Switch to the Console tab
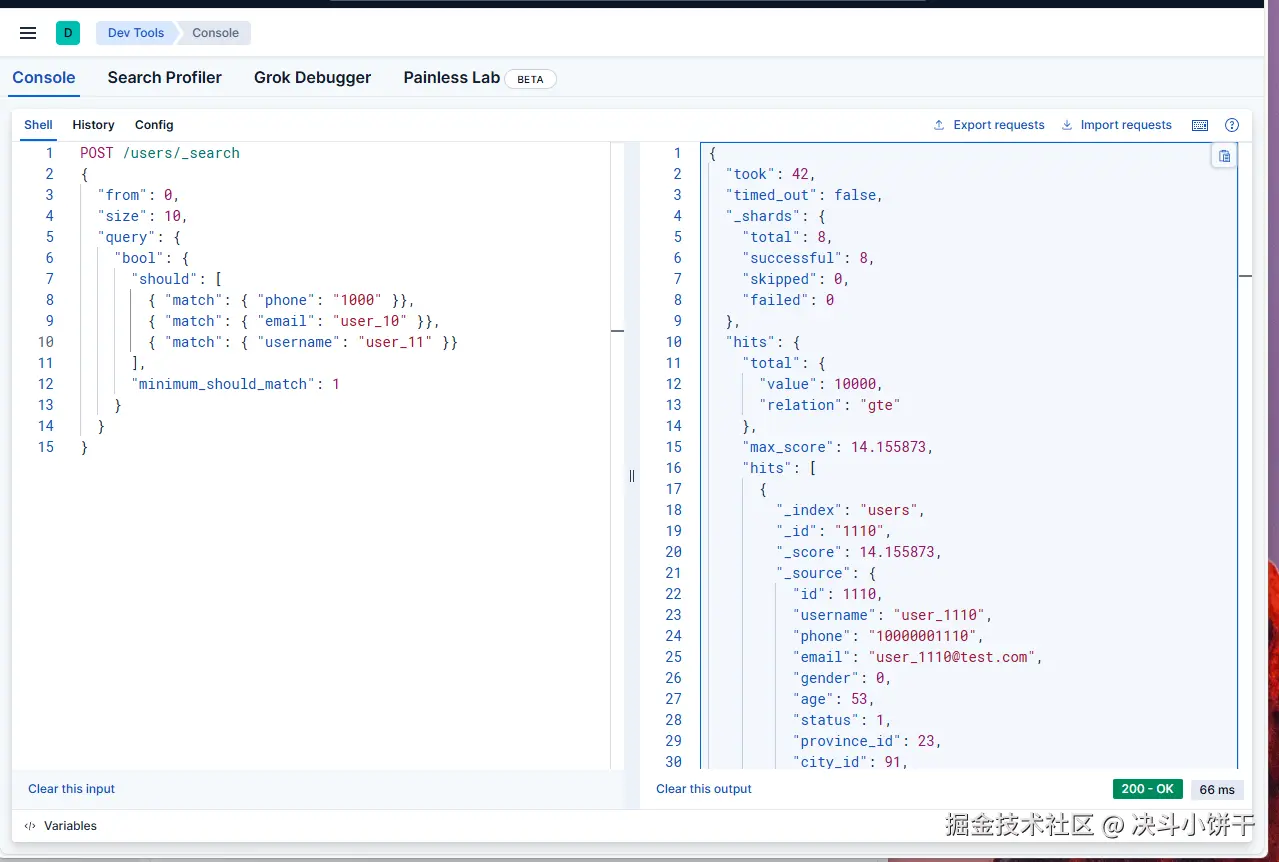Viewport: 1279px width, 862px height. coord(44,77)
